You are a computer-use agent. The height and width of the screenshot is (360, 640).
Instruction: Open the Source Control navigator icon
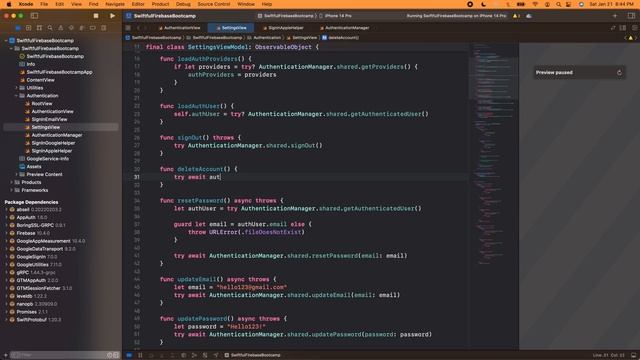pos(29,28)
